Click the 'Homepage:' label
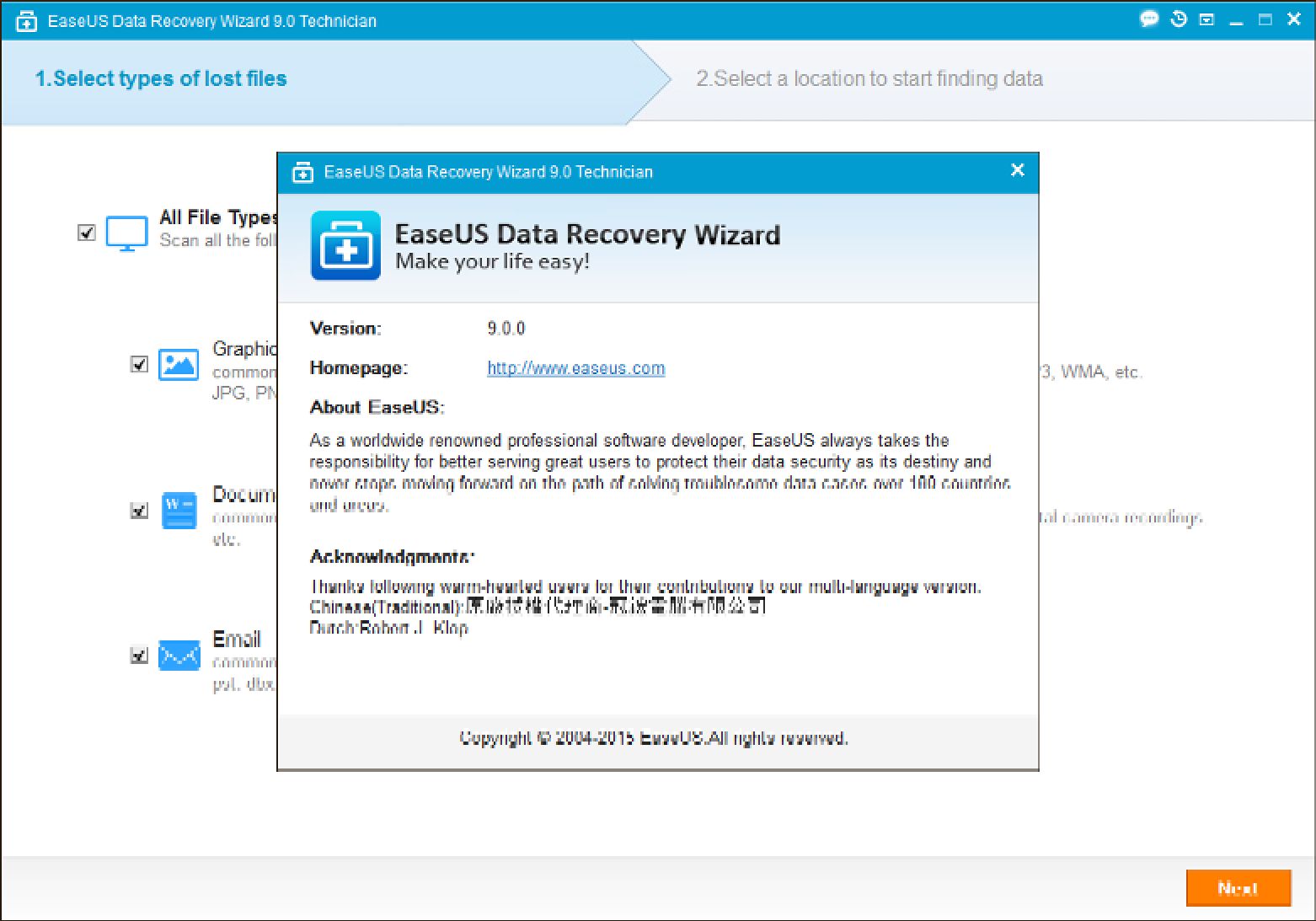This screenshot has height=921, width=1316. click(358, 367)
